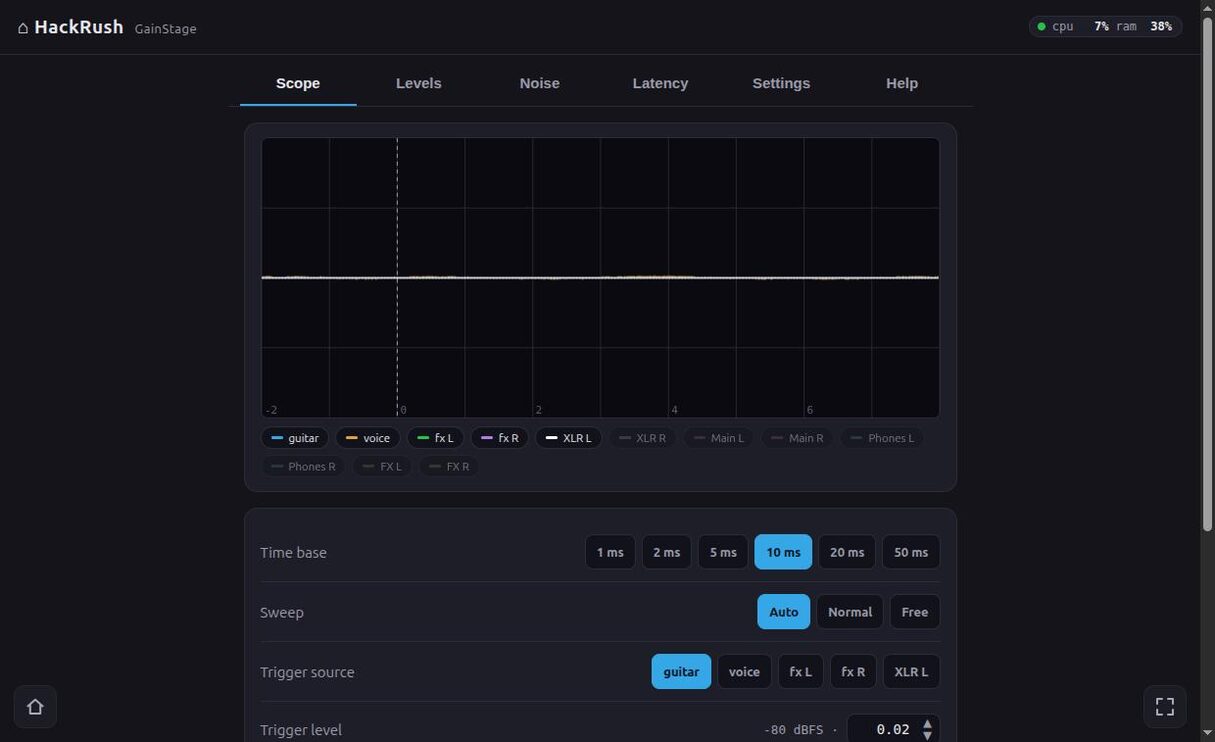Show the XLR R trace
The height and width of the screenshot is (742, 1215).
click(x=642, y=438)
